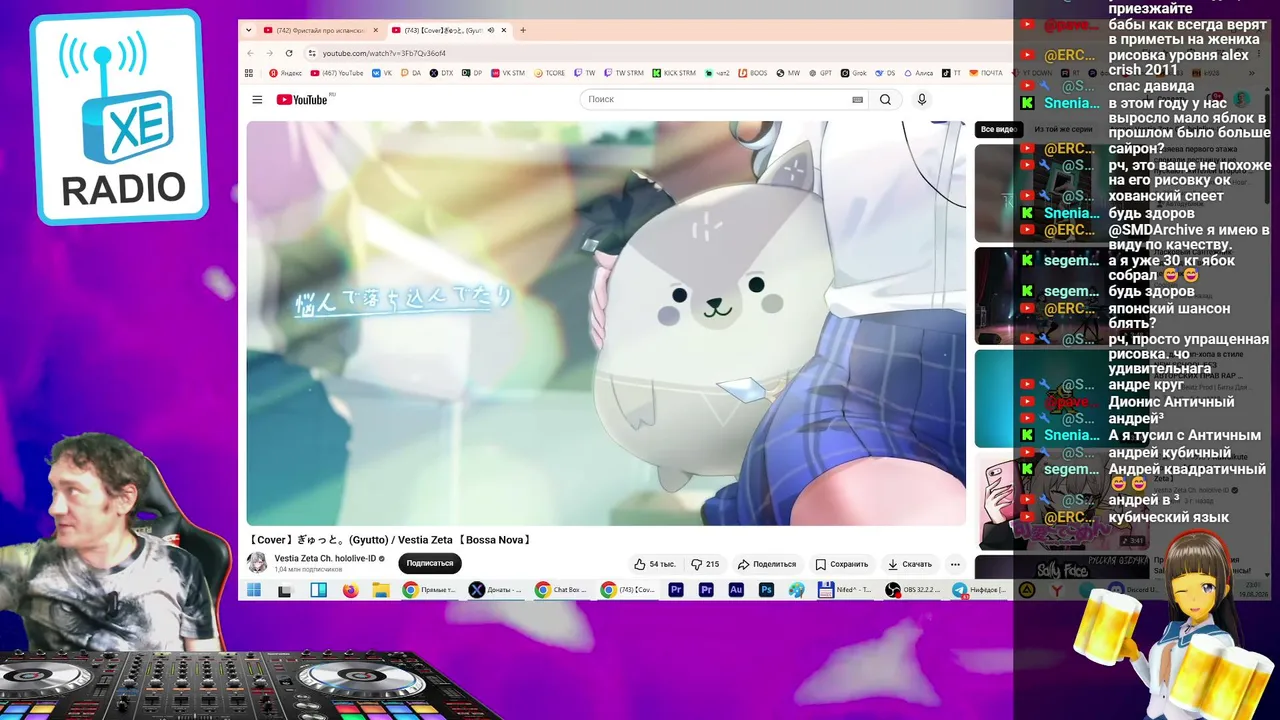Viewport: 1280px width, 720px height.
Task: Open the Яндекс bookmark
Action: pos(286,73)
